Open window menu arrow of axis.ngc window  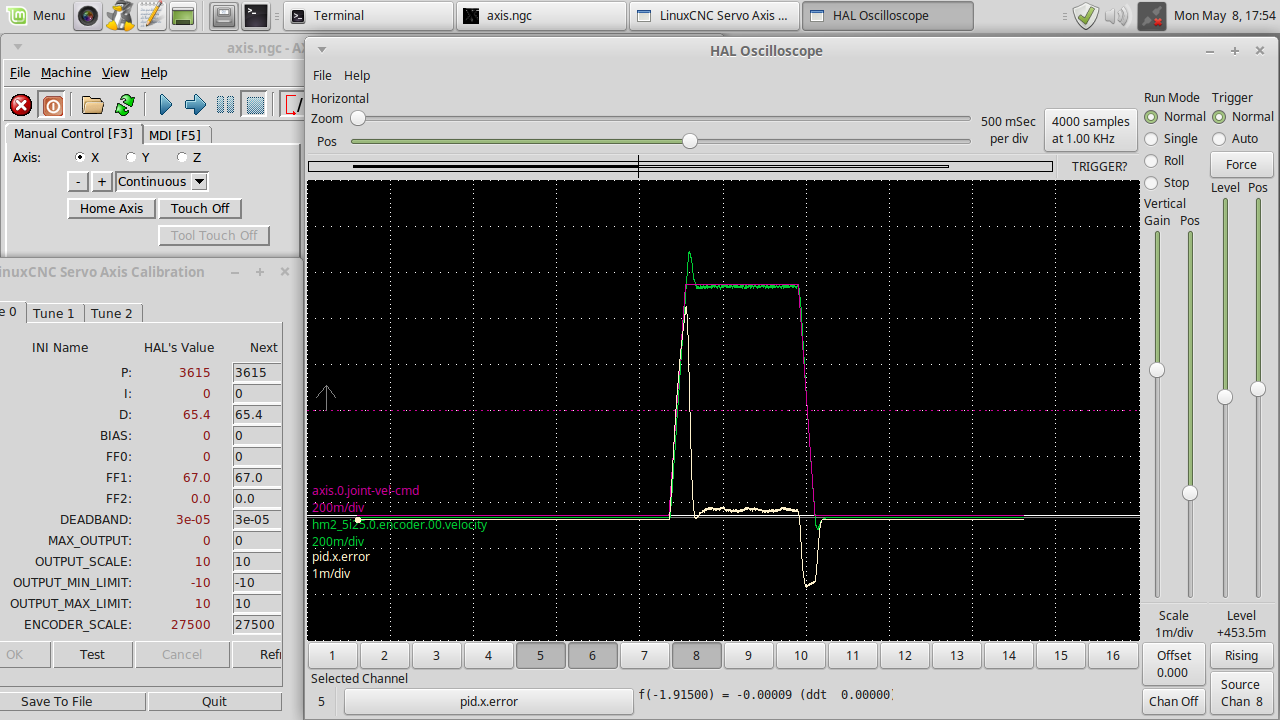[x=17, y=46]
